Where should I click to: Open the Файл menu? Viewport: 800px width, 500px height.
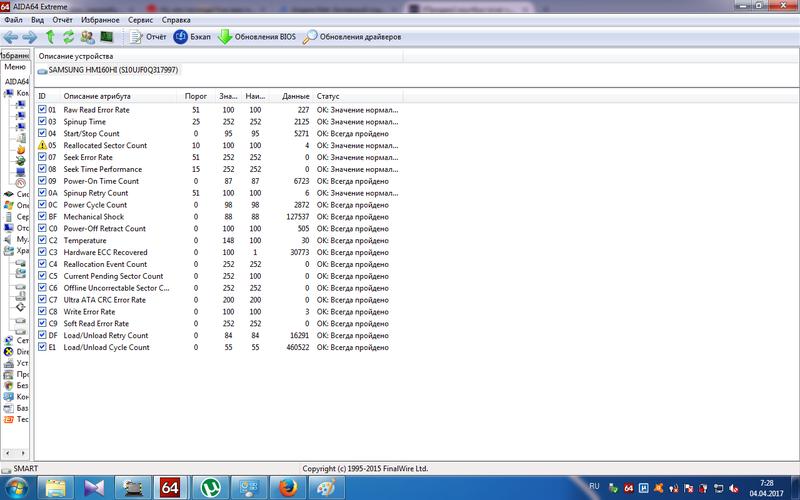point(13,20)
